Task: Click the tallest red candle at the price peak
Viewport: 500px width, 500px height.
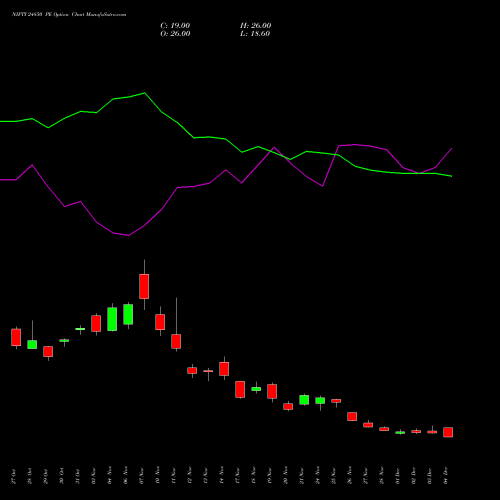Action: coord(144,286)
